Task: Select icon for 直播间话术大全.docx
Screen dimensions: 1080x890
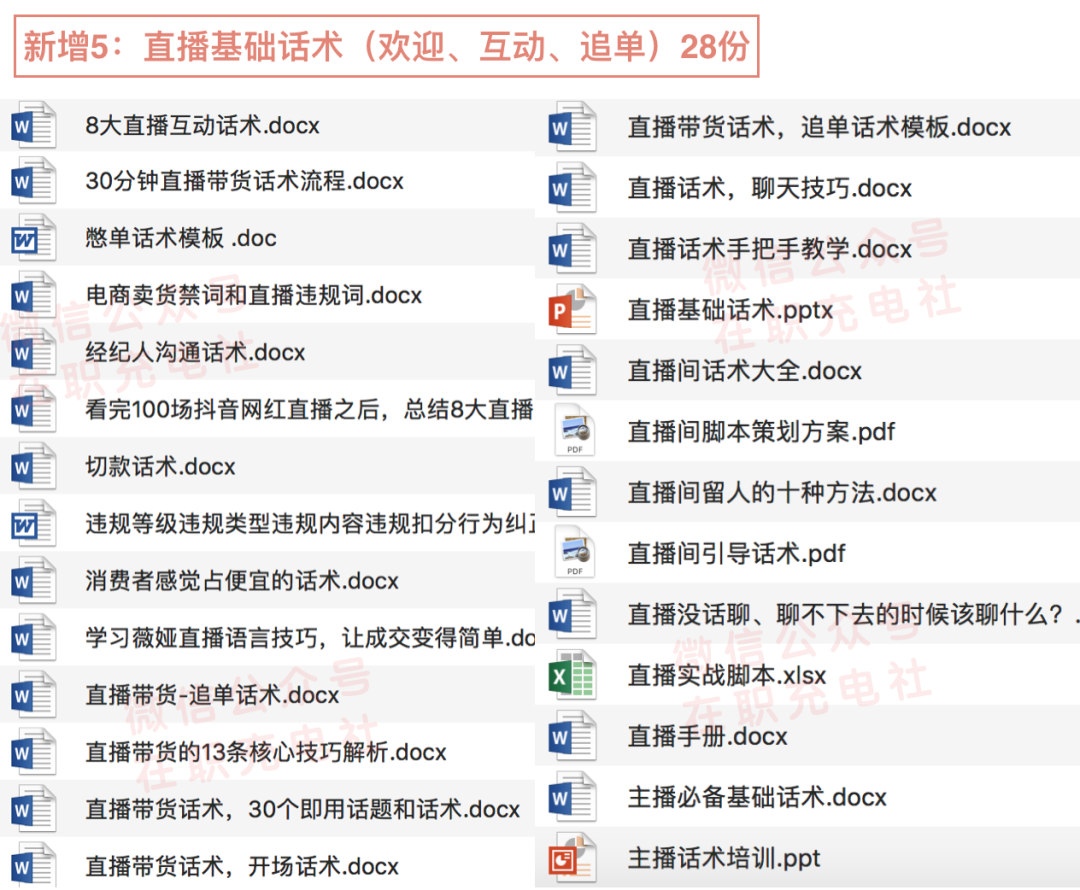Action: tap(573, 371)
